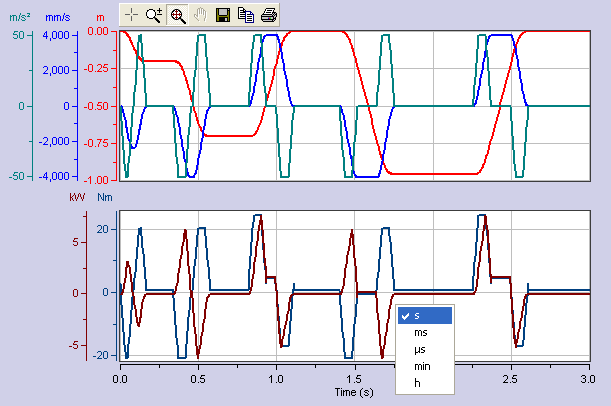The height and width of the screenshot is (406, 611).
Task: Click the copy to clipboard icon
Action: [245, 15]
